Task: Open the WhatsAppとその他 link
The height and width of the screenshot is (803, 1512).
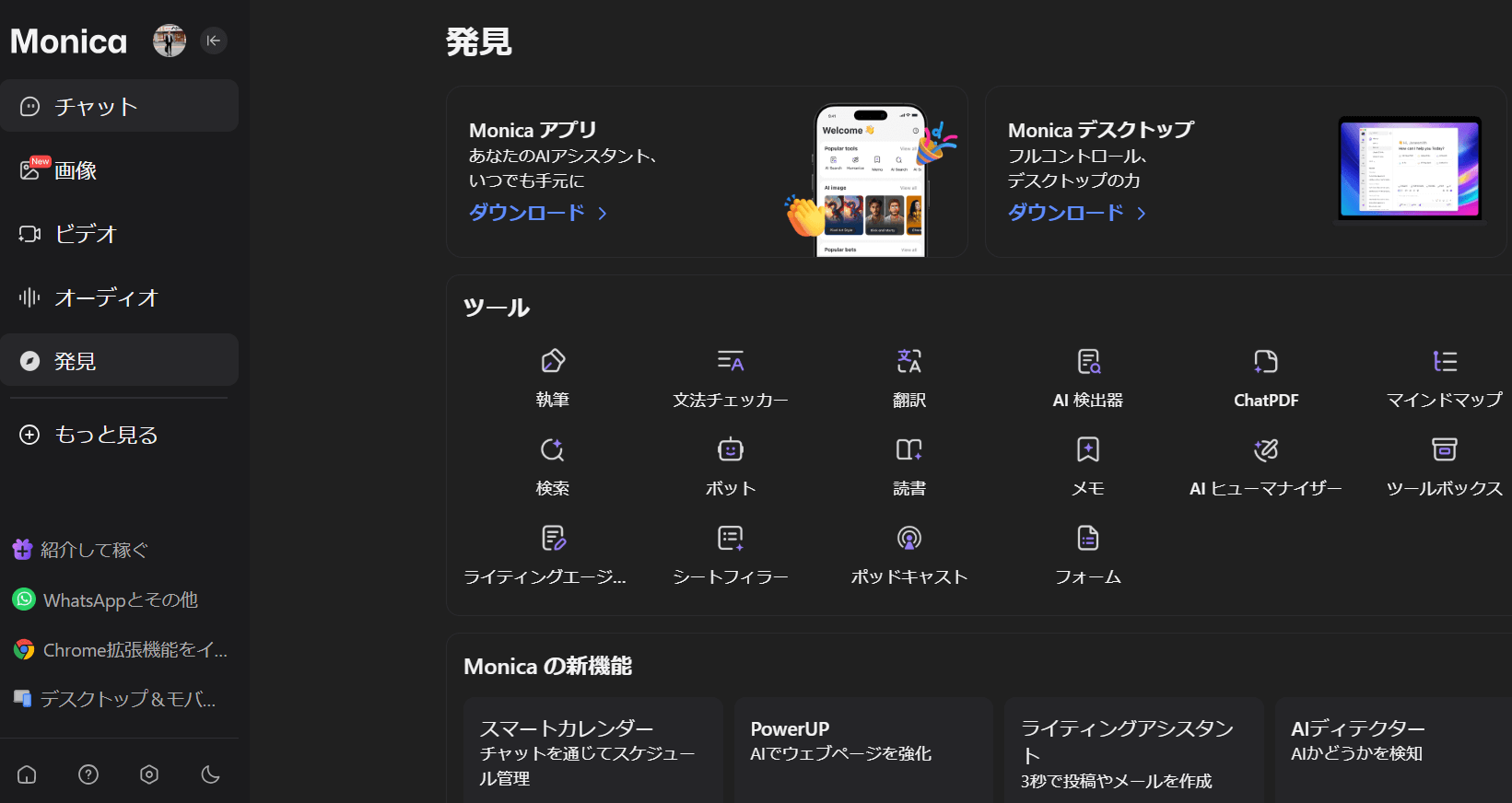Action: (105, 599)
